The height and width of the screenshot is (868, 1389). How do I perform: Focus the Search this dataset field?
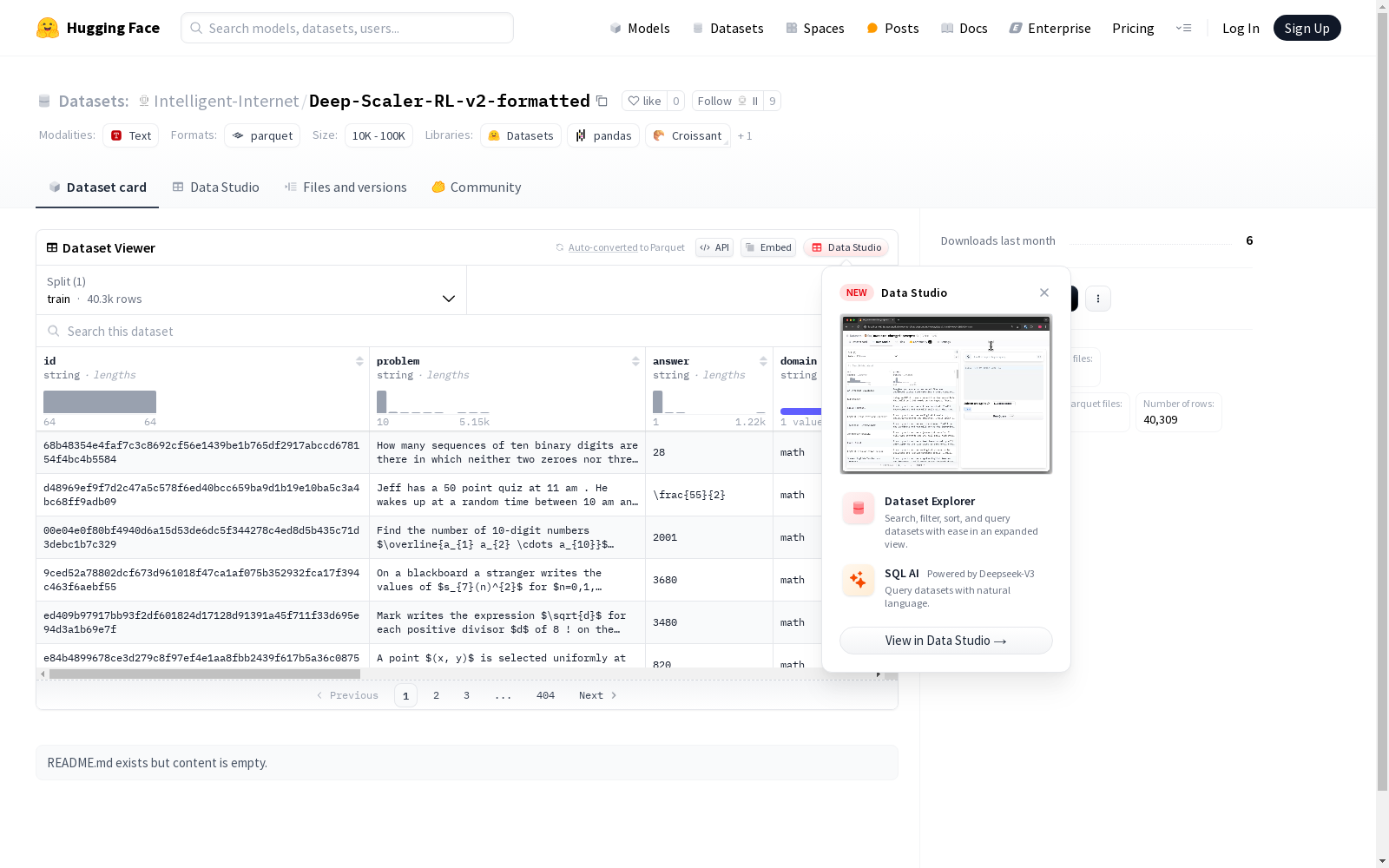tap(429, 331)
